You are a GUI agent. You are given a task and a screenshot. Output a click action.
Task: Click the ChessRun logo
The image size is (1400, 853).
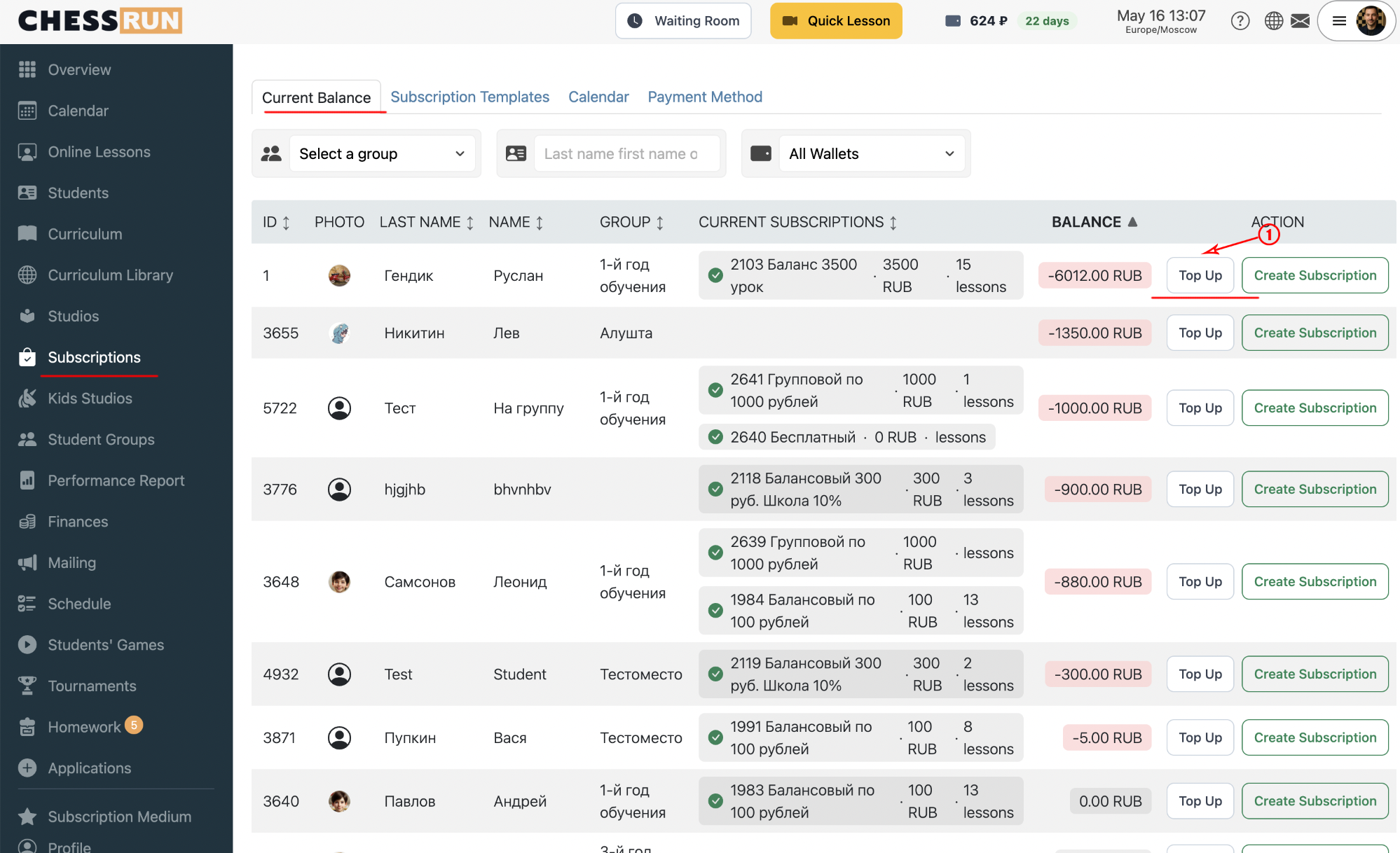pos(99,21)
